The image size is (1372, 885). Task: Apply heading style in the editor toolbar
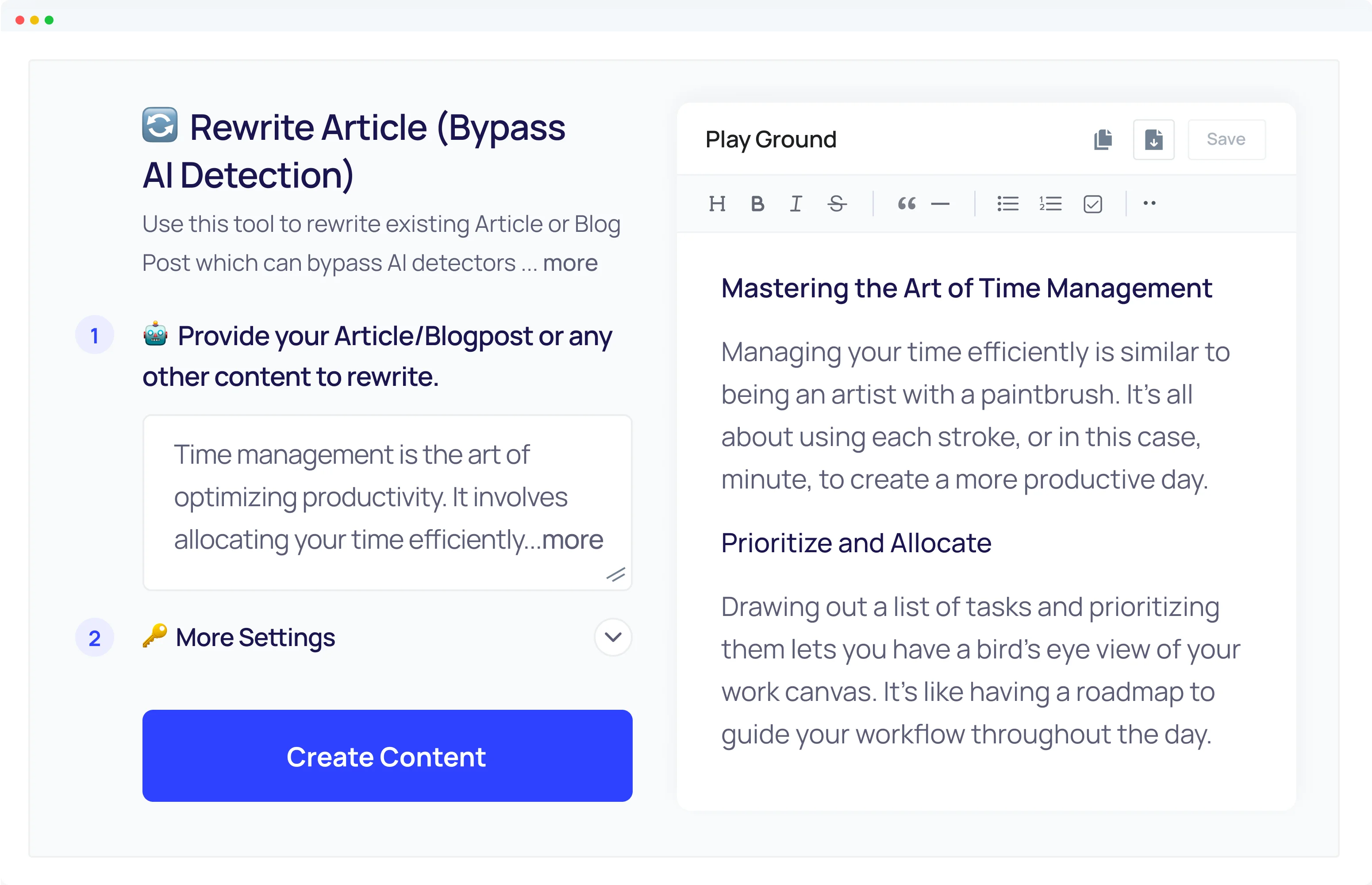(717, 204)
